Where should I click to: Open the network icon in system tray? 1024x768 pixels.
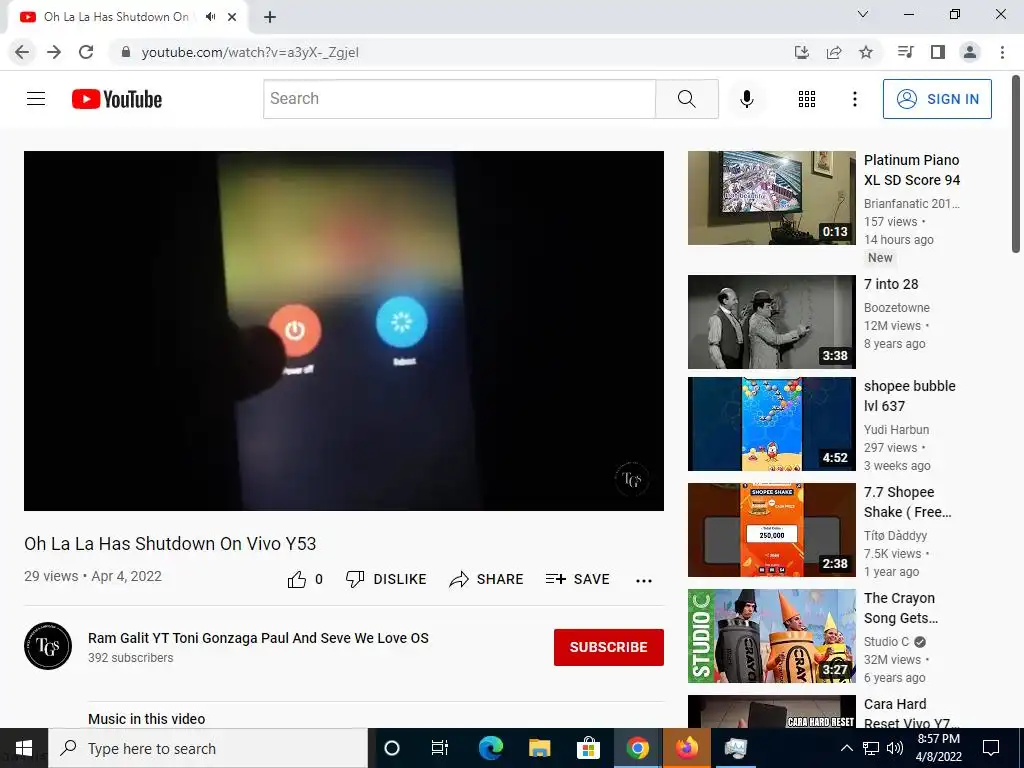tap(871, 748)
